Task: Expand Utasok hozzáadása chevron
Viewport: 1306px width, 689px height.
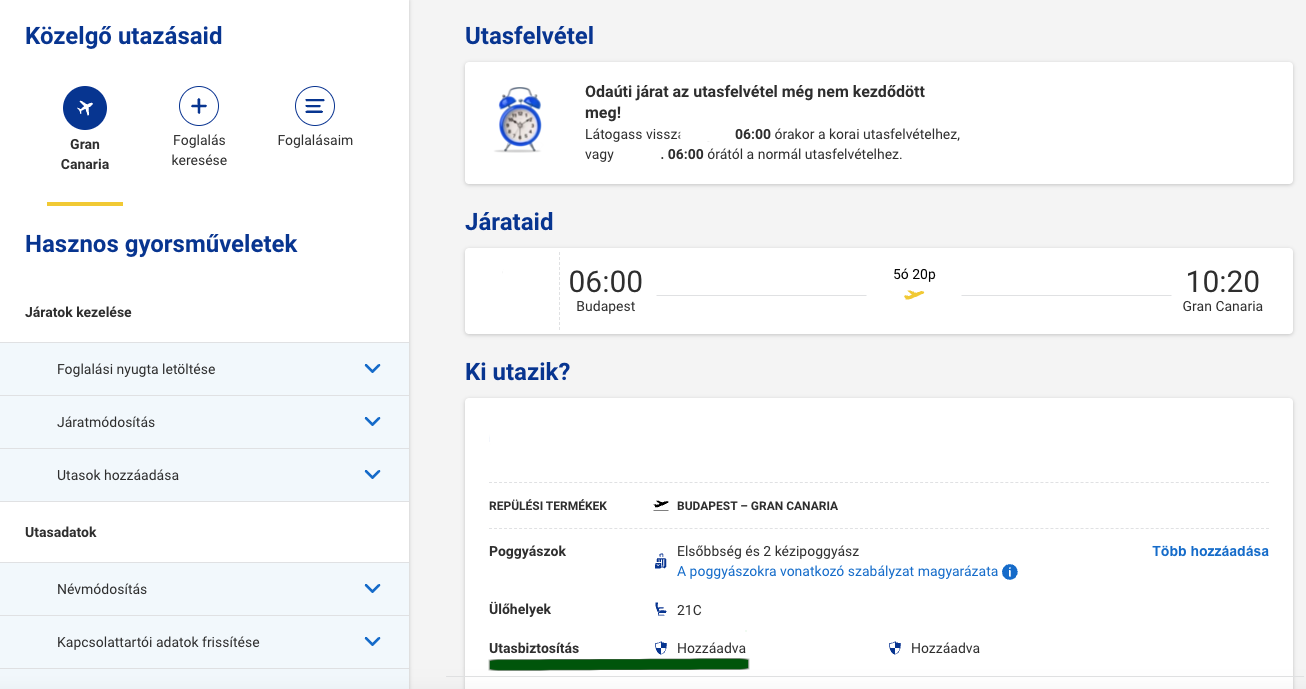Action: [373, 474]
